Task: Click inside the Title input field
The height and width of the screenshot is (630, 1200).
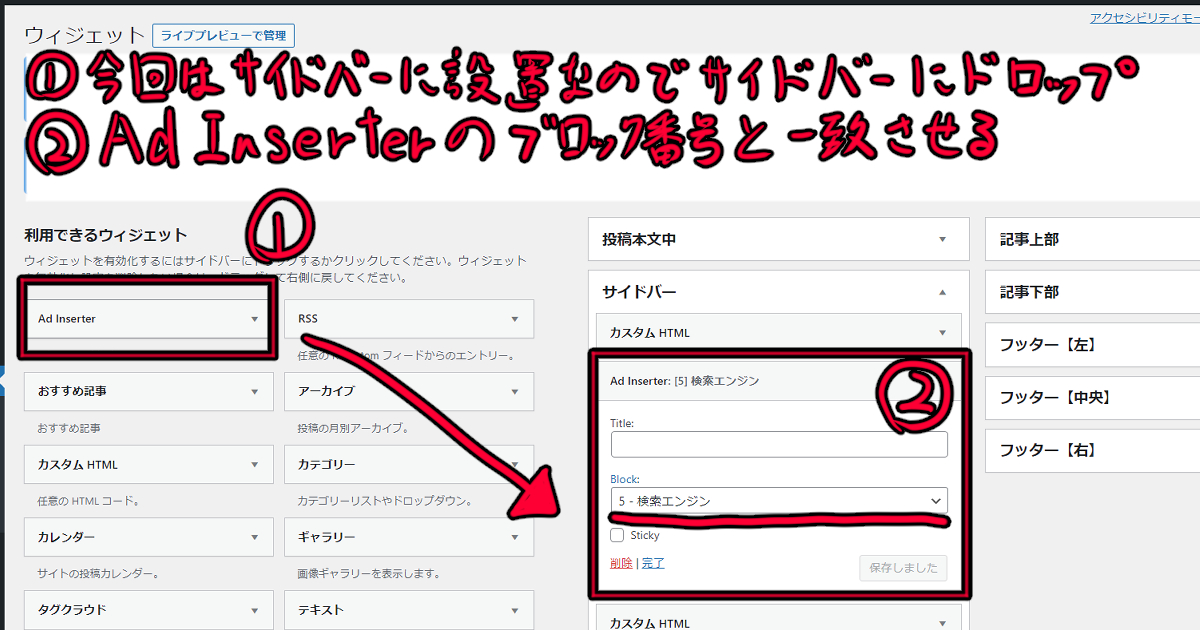Action: coord(779,444)
